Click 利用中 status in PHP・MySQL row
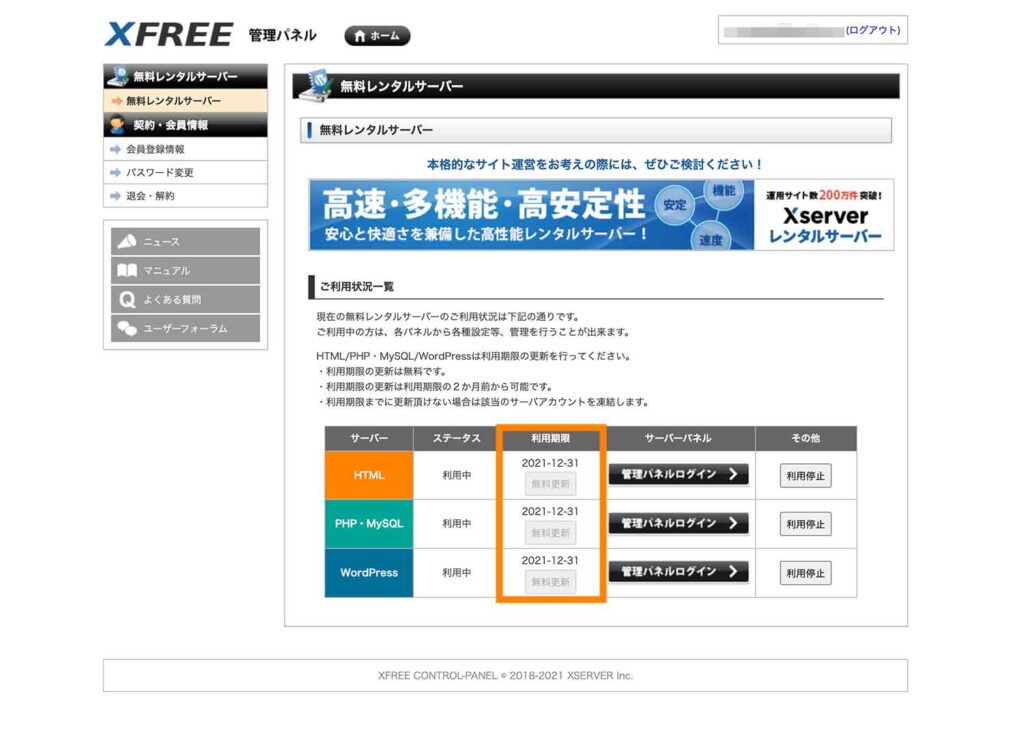Screen dimensions: 1024x746 click(x=456, y=524)
